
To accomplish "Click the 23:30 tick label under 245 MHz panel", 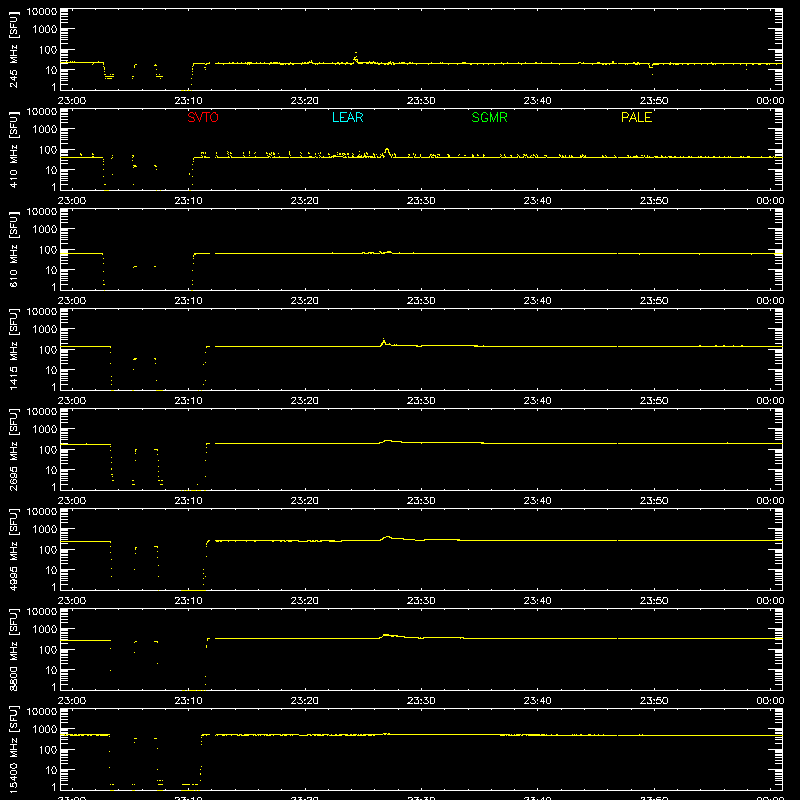I will 421,101.
